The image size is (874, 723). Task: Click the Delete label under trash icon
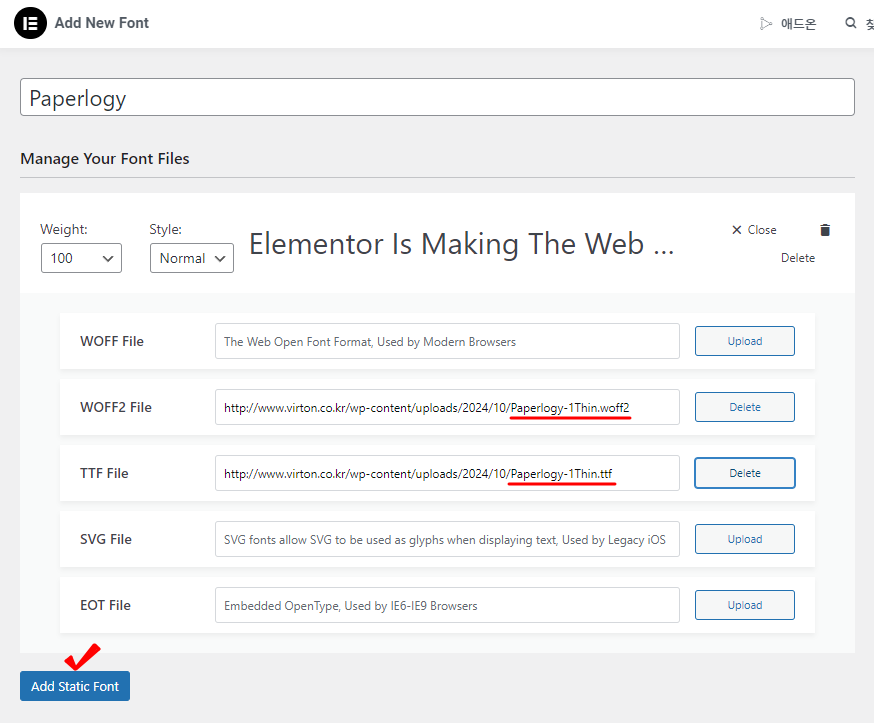click(x=798, y=258)
